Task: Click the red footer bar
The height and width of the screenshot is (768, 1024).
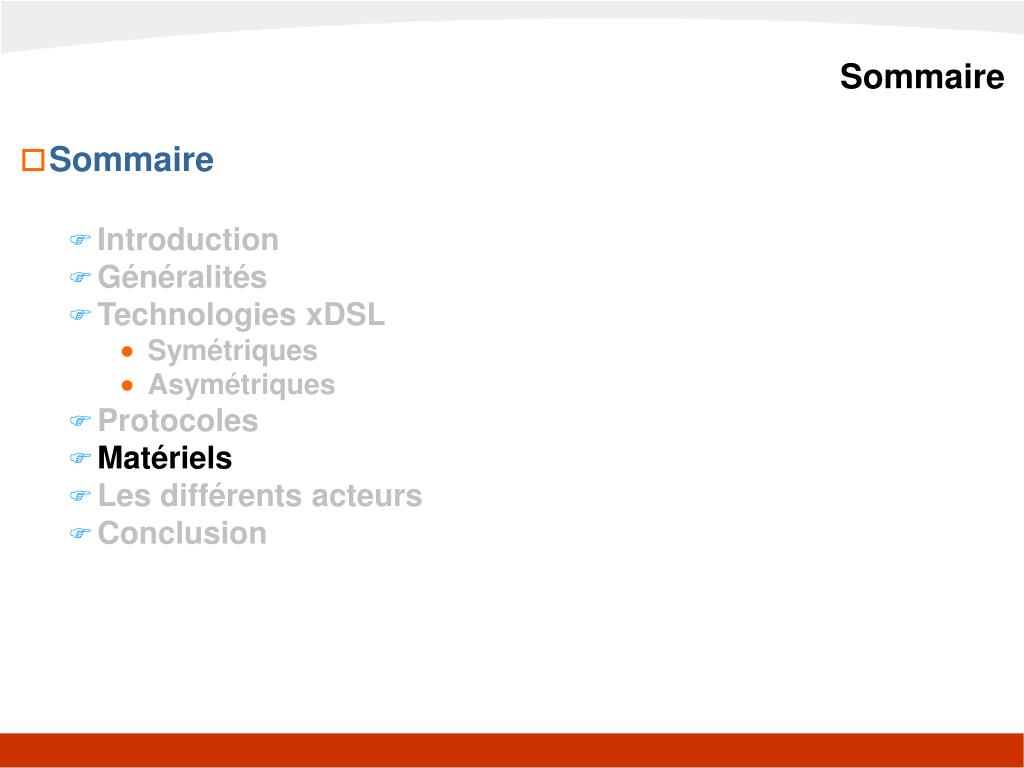Action: (512, 750)
